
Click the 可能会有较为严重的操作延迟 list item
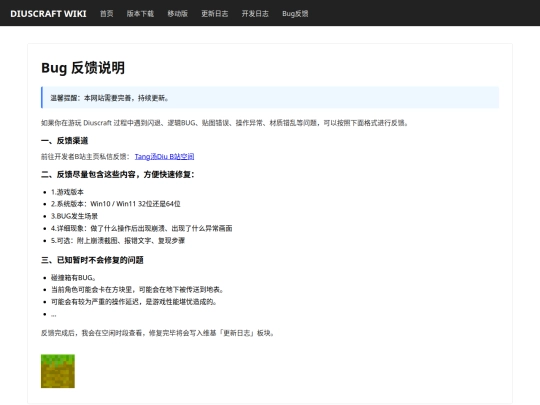point(134,302)
